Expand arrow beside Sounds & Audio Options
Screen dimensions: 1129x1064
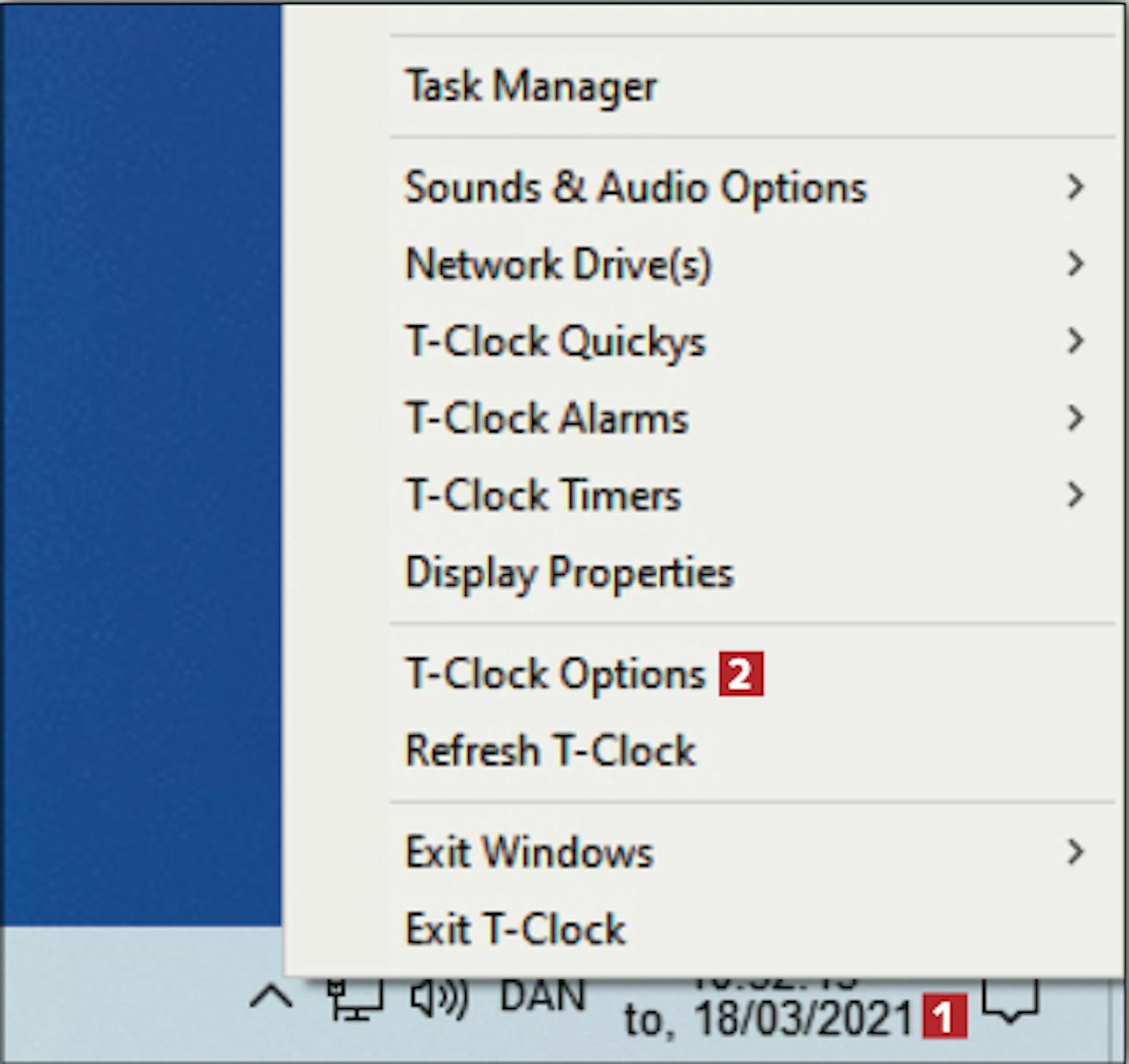tap(1076, 187)
